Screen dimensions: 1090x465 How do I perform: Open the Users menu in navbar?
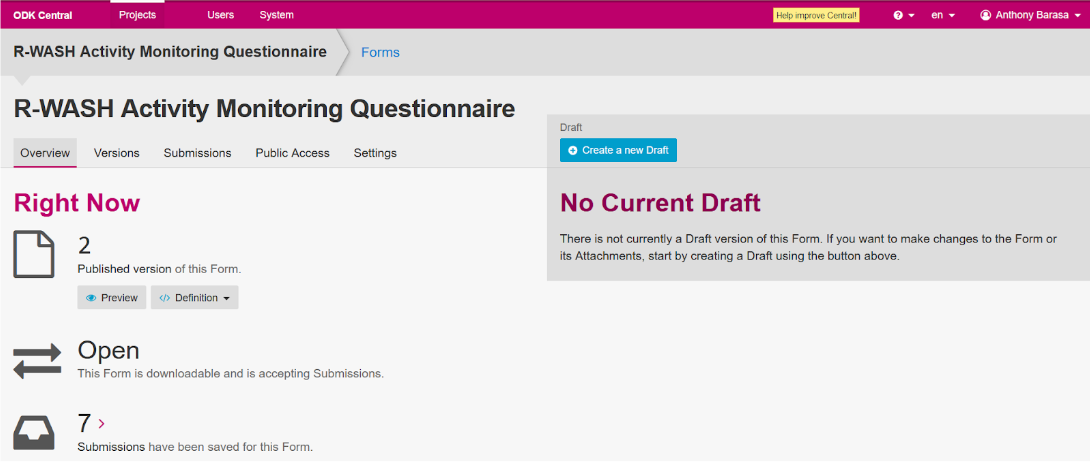(220, 15)
